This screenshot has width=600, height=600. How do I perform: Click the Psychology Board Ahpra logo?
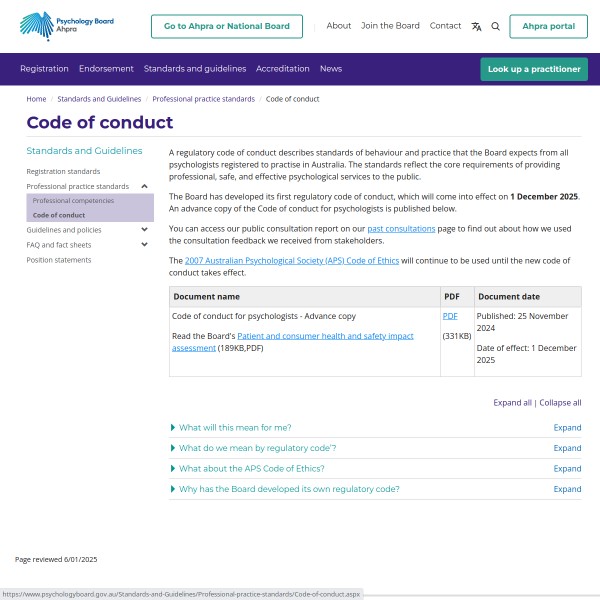tap(66, 26)
